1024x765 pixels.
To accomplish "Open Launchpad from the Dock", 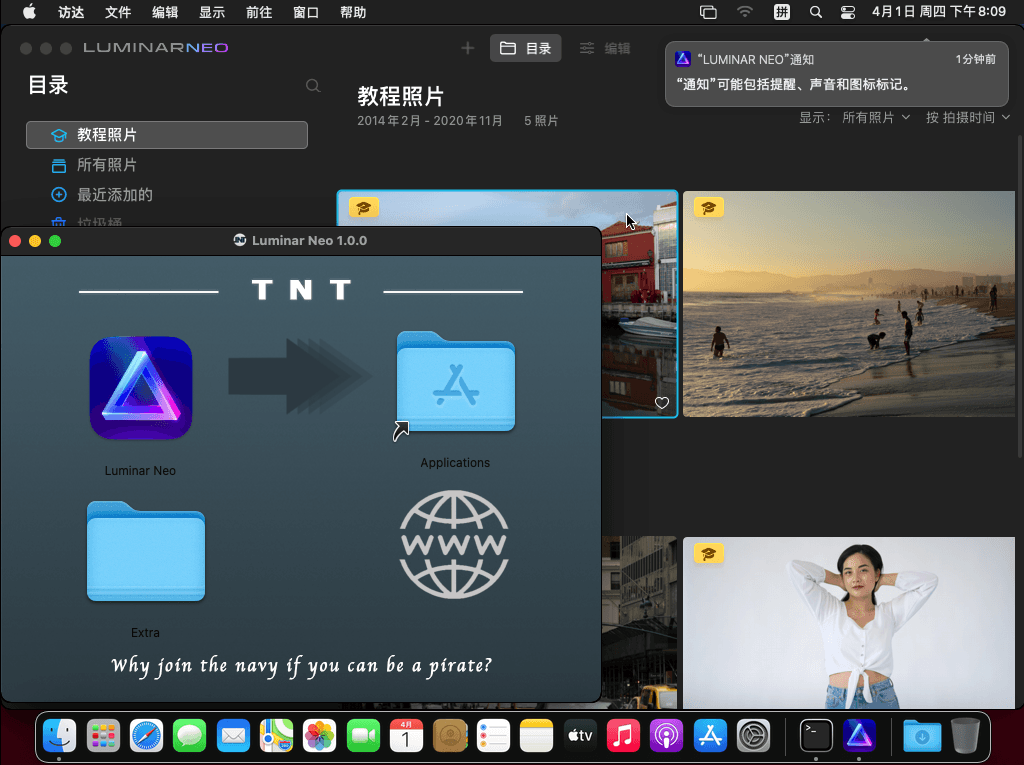I will [103, 736].
